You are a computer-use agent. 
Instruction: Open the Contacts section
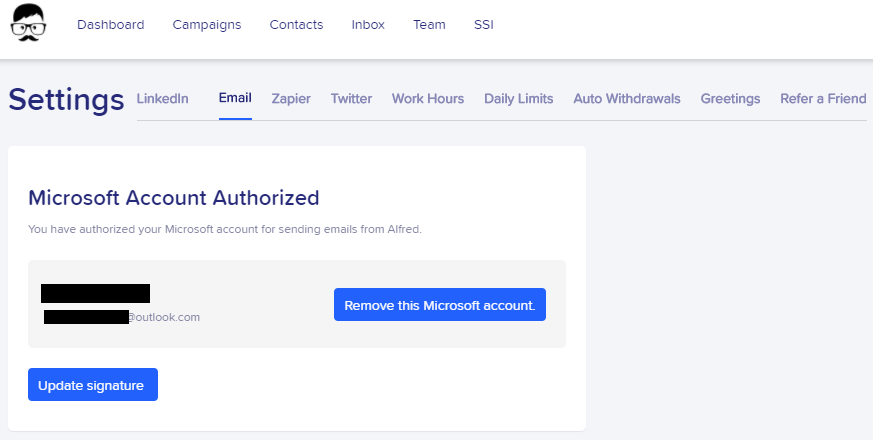(296, 25)
